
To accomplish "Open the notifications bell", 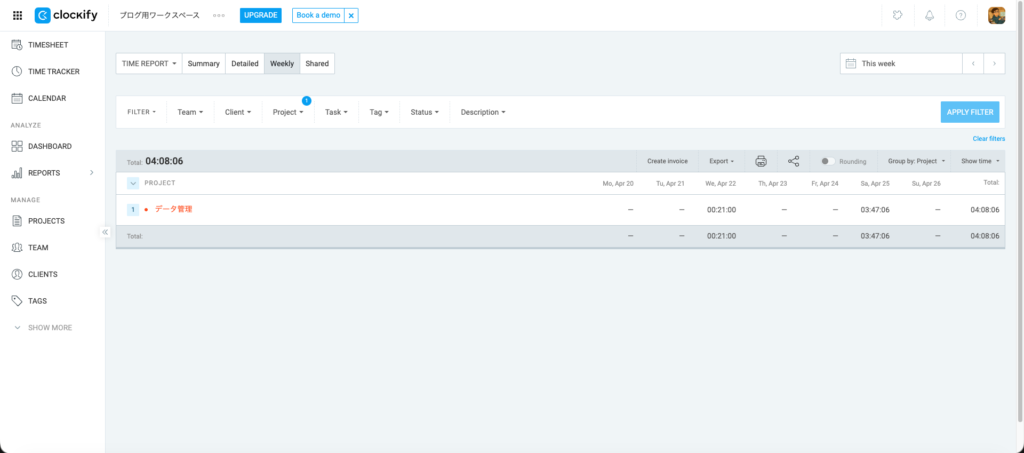I will 929,16.
